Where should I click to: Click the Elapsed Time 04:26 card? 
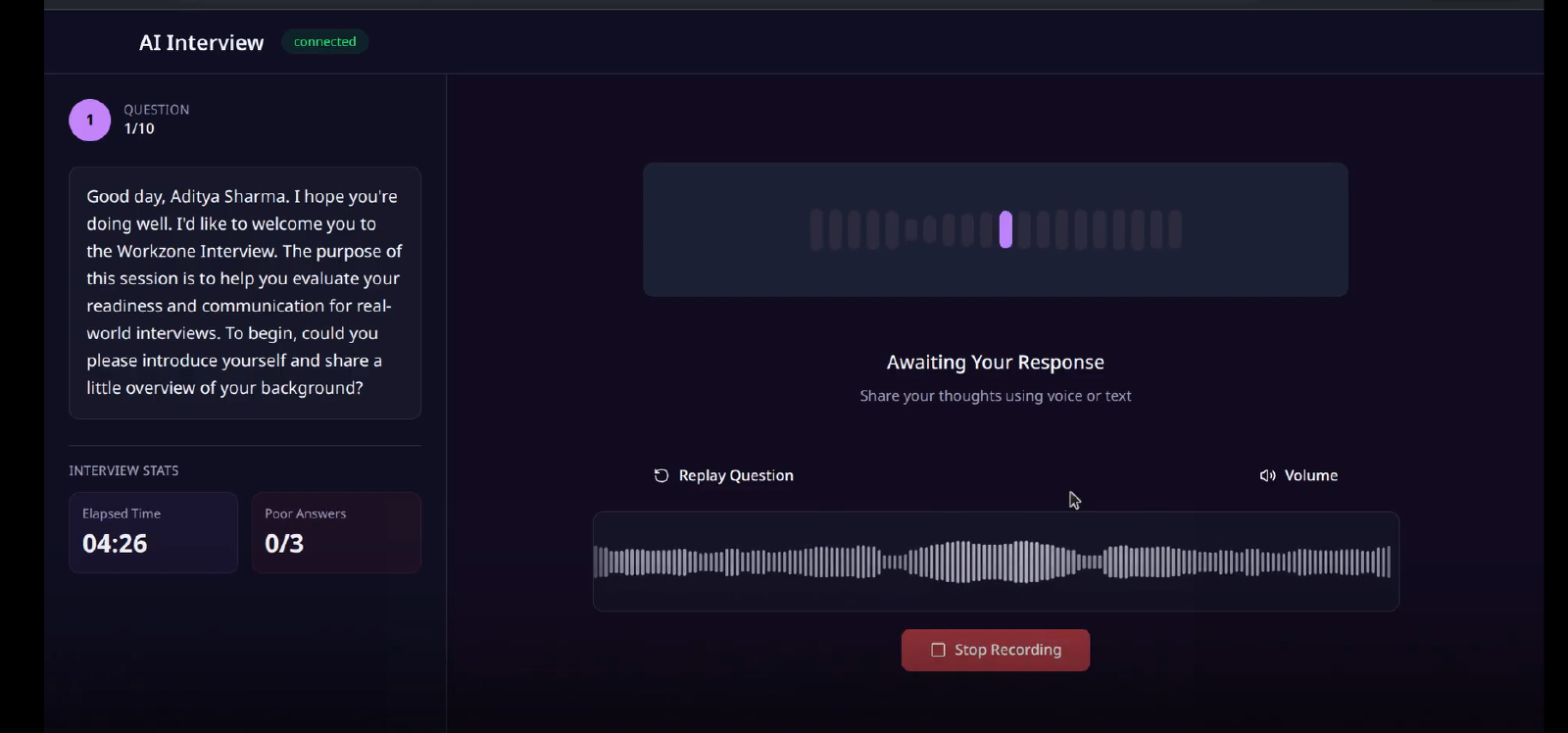pos(153,532)
